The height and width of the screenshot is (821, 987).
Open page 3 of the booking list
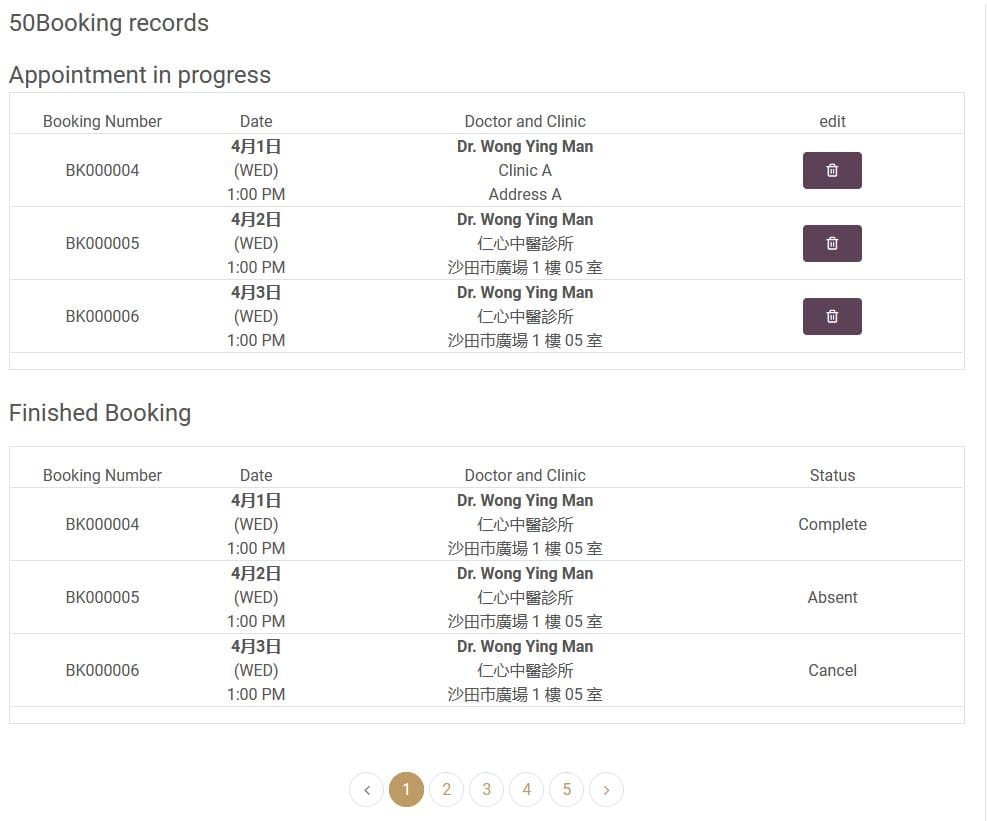click(486, 789)
